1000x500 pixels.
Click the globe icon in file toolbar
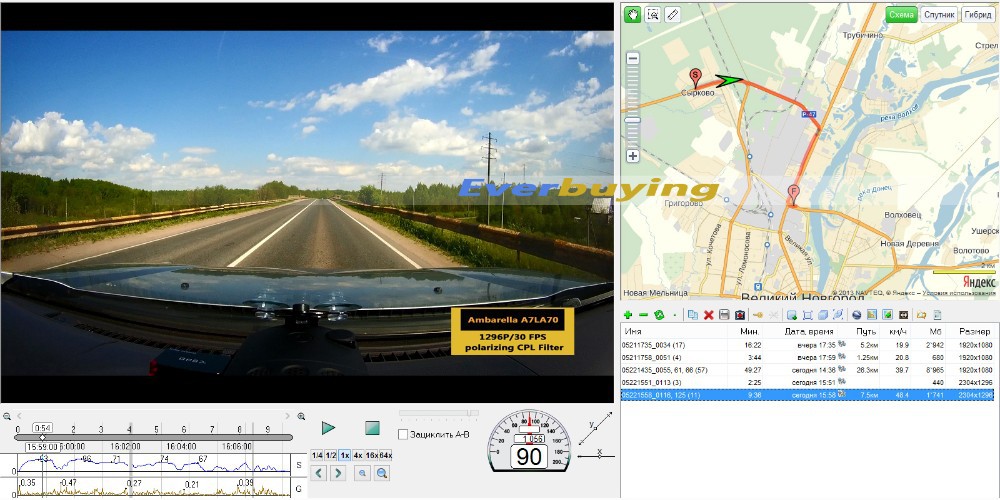click(857, 315)
